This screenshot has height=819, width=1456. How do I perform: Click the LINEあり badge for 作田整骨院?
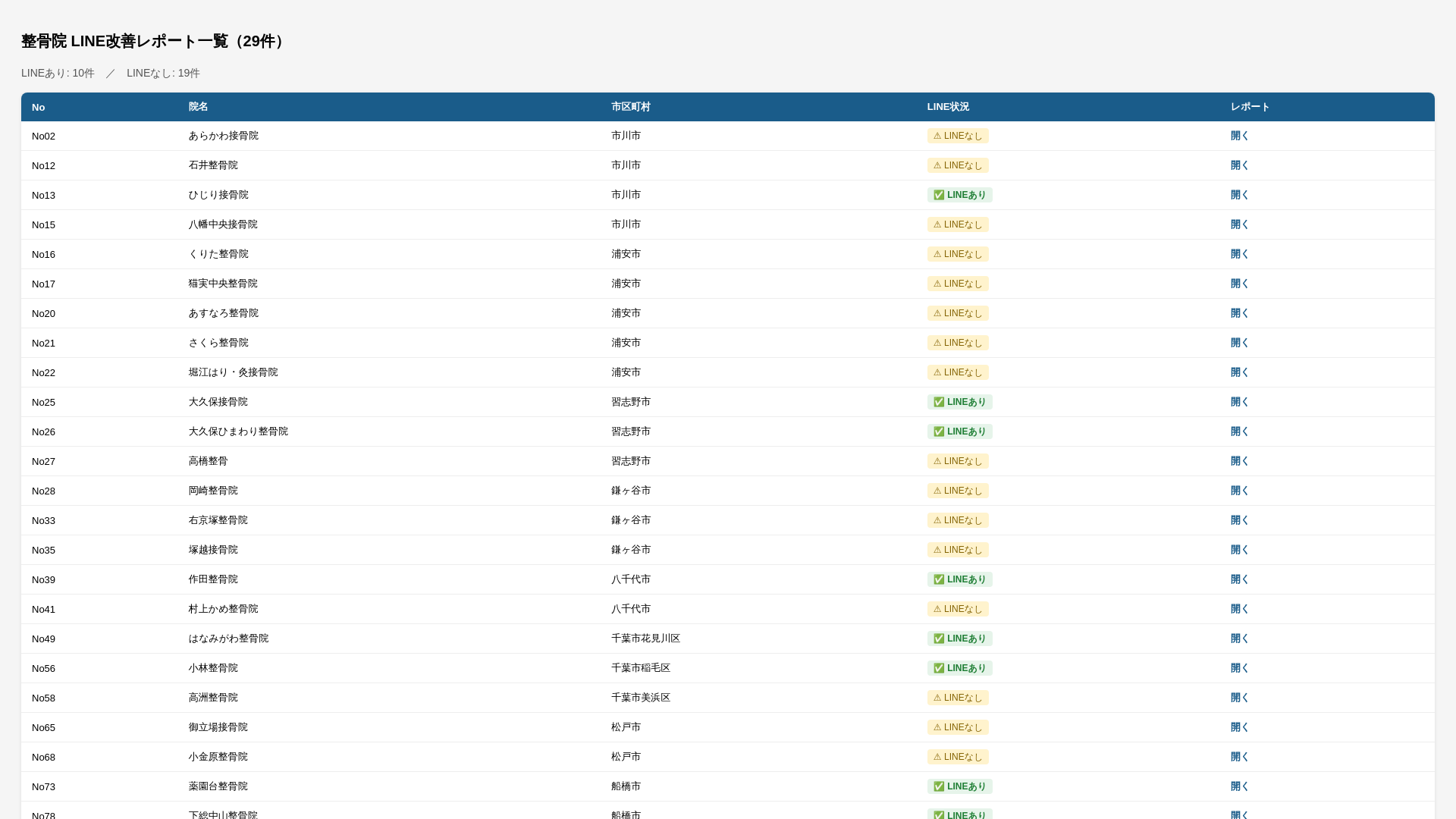pos(959,579)
